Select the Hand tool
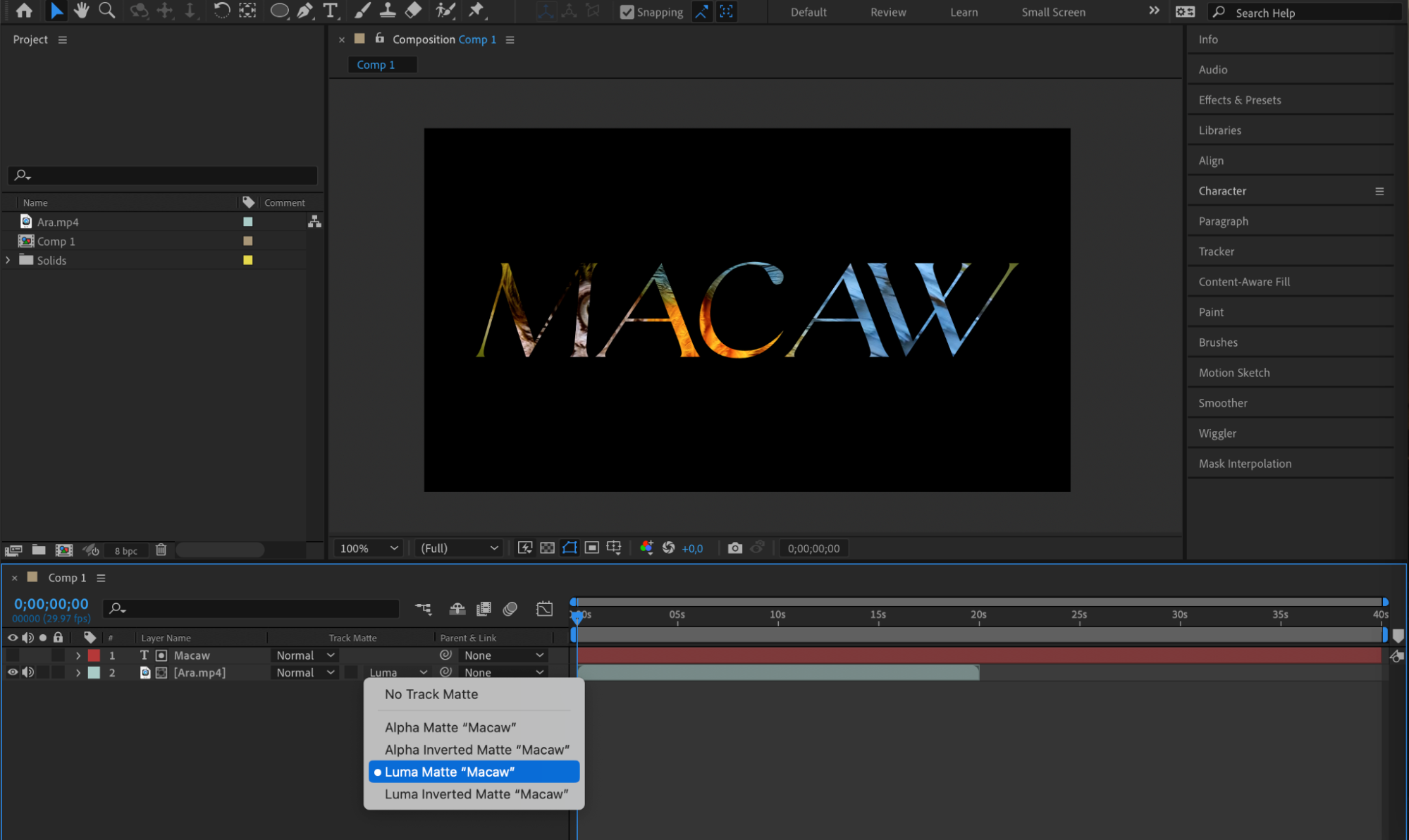This screenshot has width=1409, height=840. 81,11
